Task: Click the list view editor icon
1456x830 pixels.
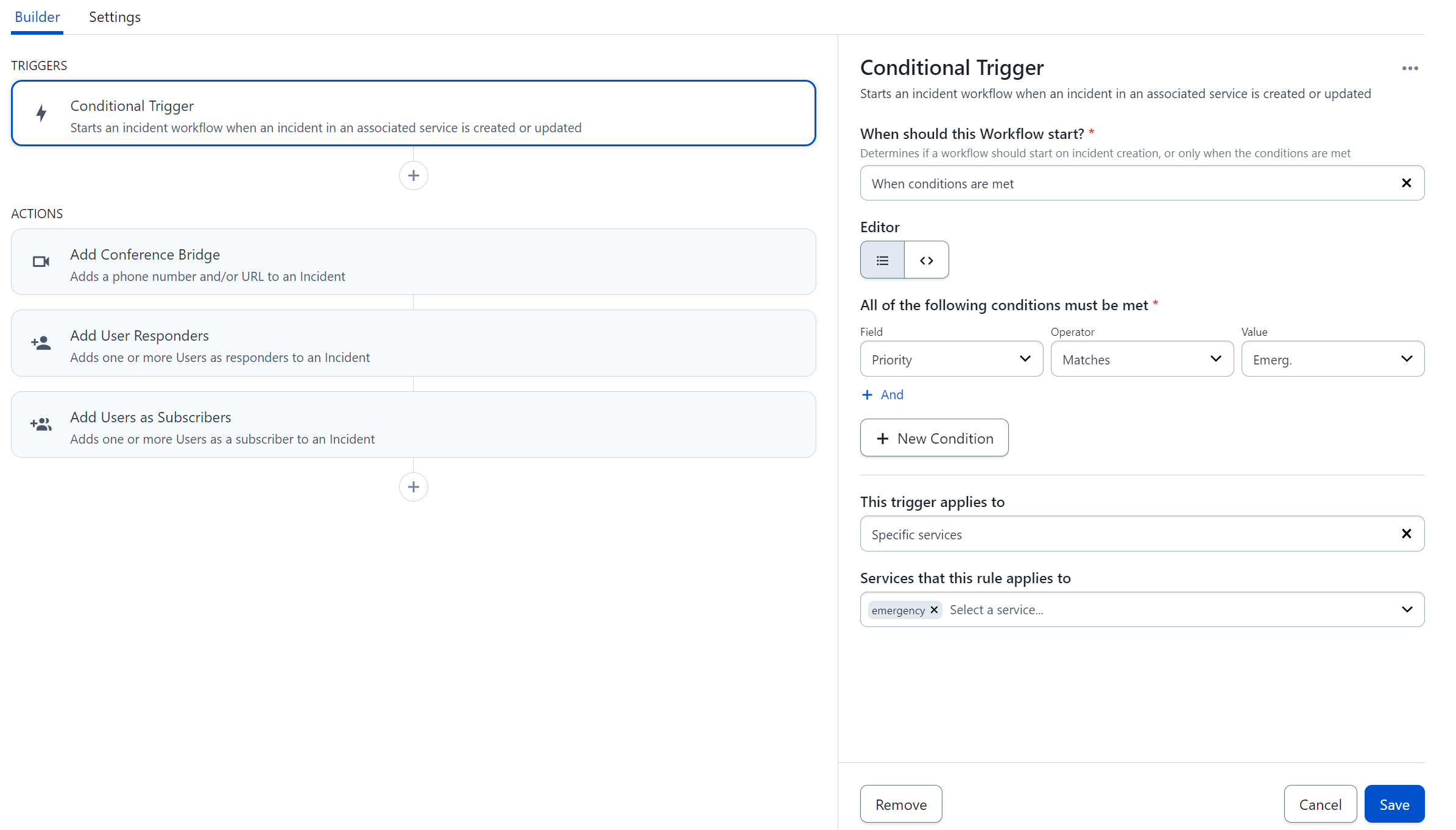Action: point(882,260)
